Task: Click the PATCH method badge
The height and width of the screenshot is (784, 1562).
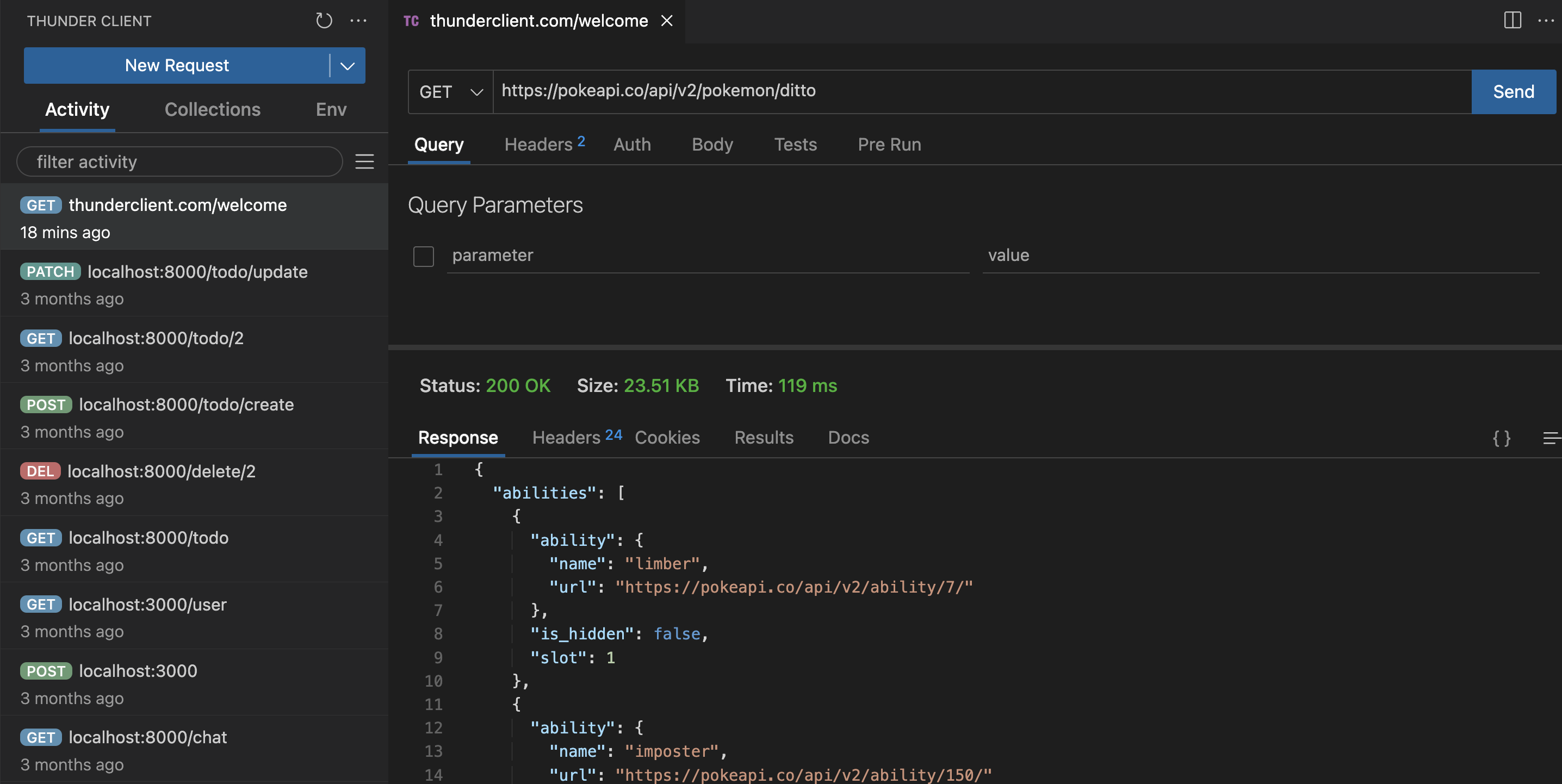Action: (x=51, y=272)
